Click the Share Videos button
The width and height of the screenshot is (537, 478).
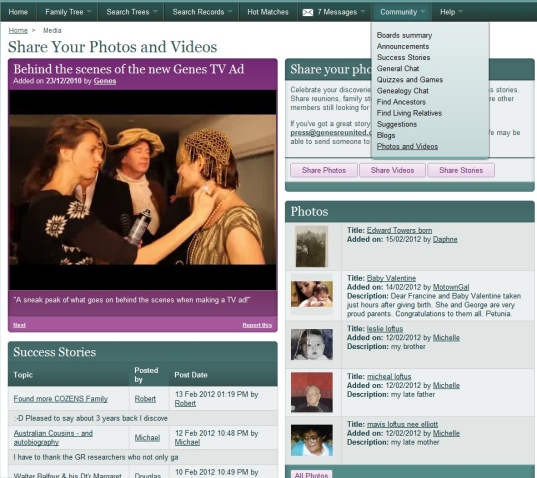point(392,170)
